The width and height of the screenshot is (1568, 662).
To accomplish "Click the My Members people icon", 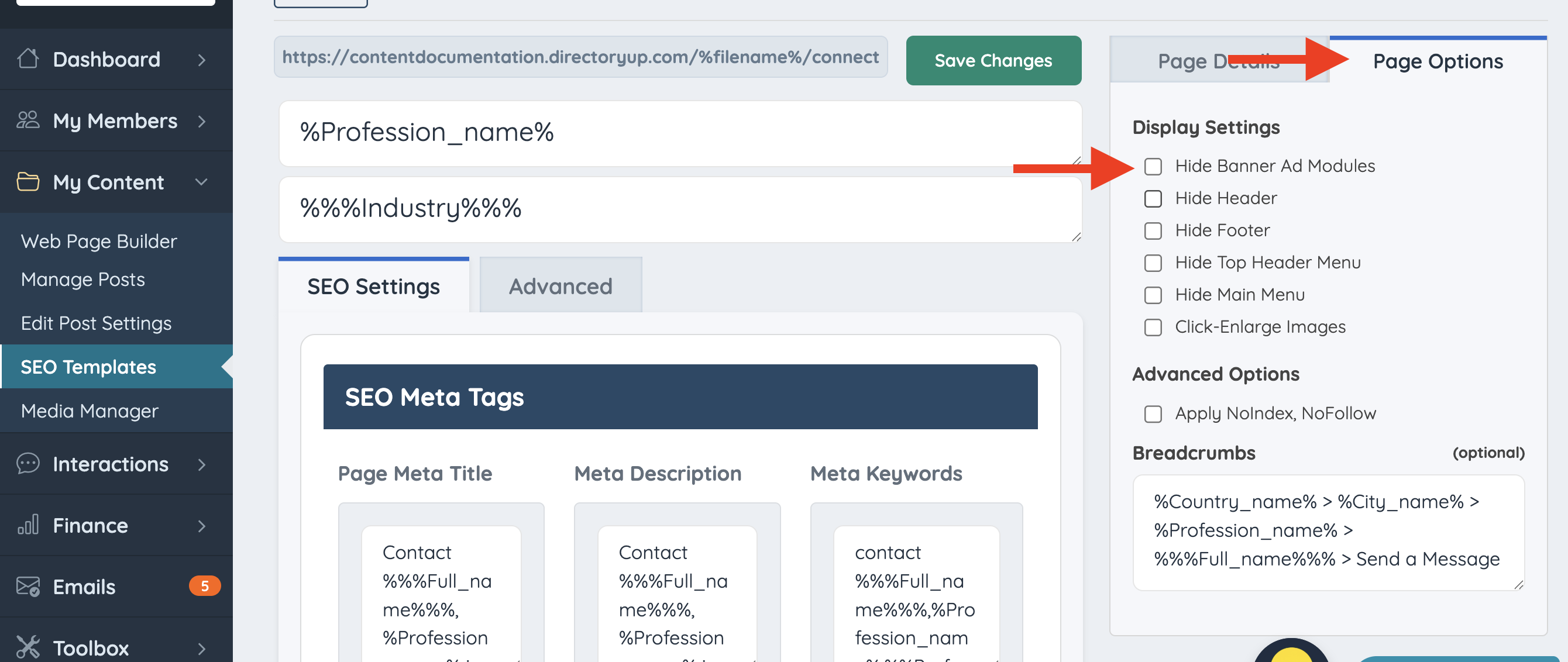I will pyautogui.click(x=28, y=120).
